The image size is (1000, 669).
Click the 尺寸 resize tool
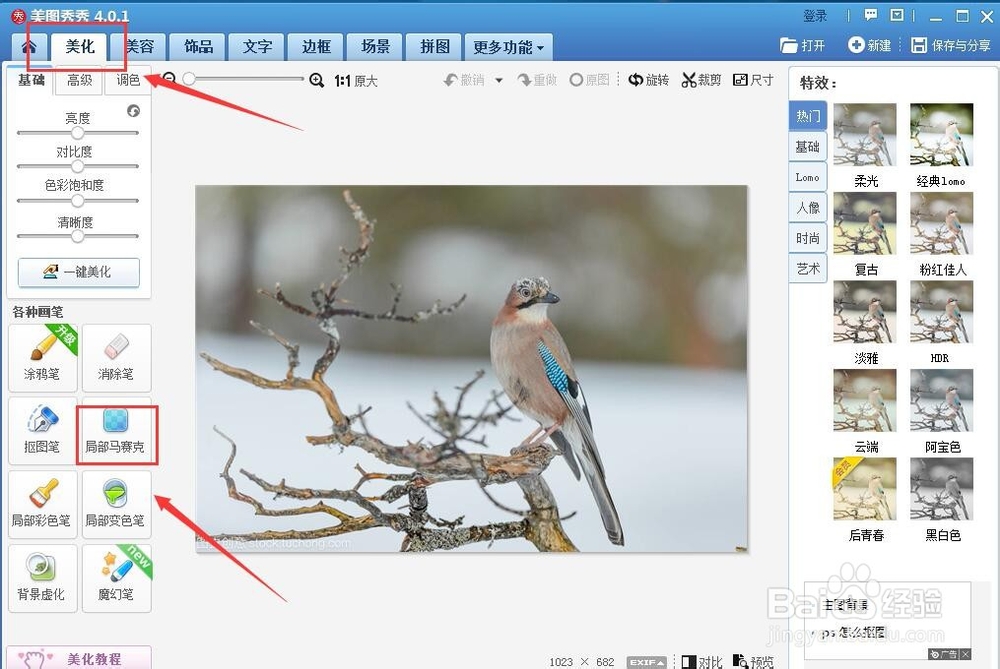(x=753, y=80)
